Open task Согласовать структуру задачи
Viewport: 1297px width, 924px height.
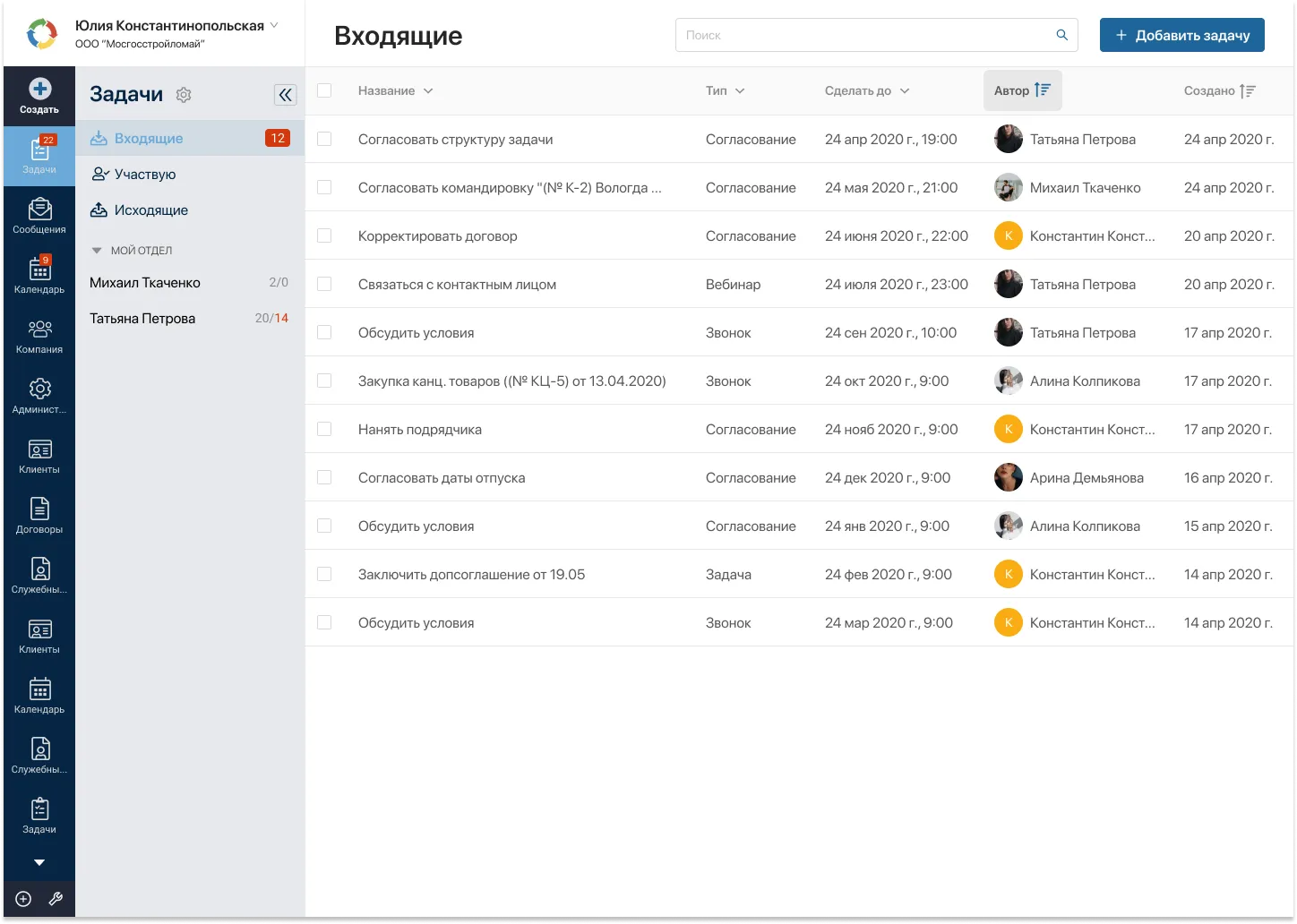pyautogui.click(x=455, y=139)
